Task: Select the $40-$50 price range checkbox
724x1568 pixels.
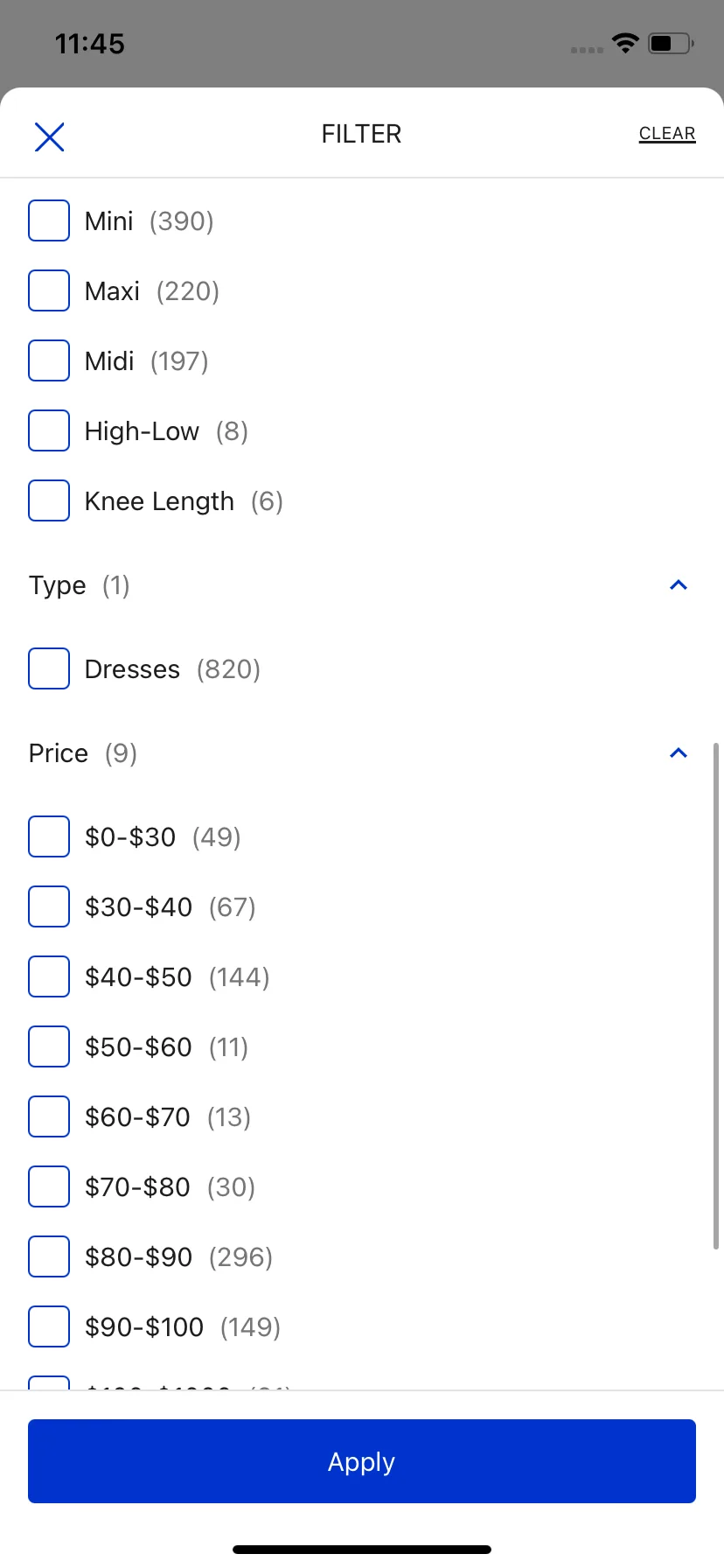Action: [x=49, y=976]
